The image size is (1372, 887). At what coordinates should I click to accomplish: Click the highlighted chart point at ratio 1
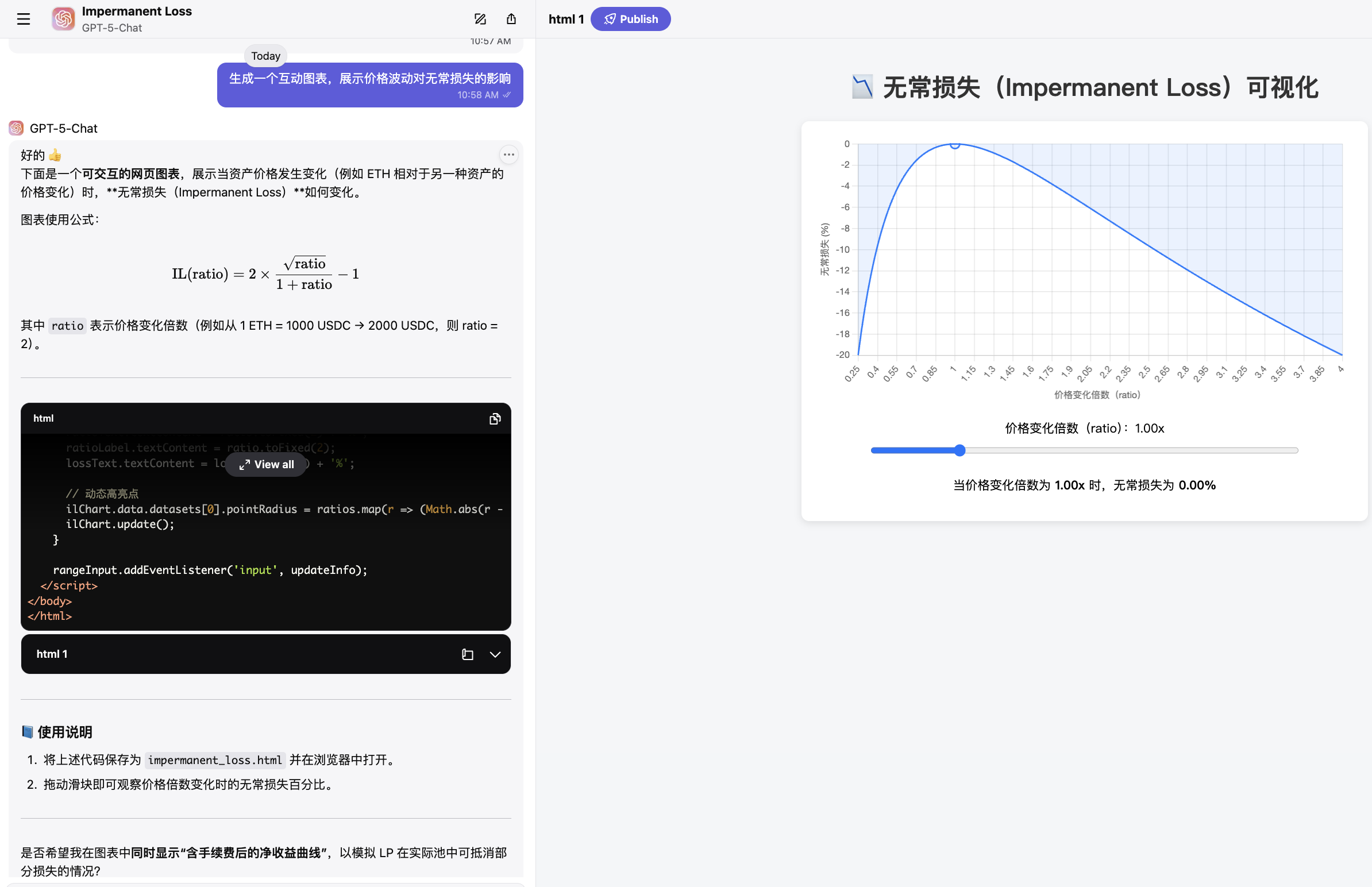click(x=954, y=145)
